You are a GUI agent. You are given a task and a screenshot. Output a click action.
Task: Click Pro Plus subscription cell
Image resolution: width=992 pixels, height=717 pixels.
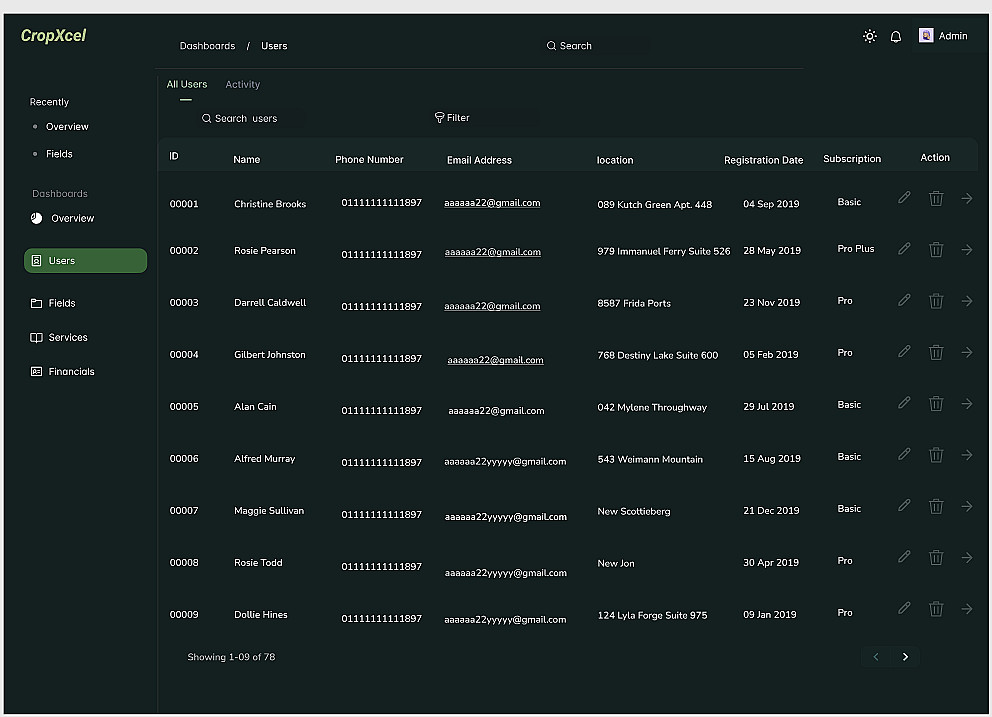855,249
